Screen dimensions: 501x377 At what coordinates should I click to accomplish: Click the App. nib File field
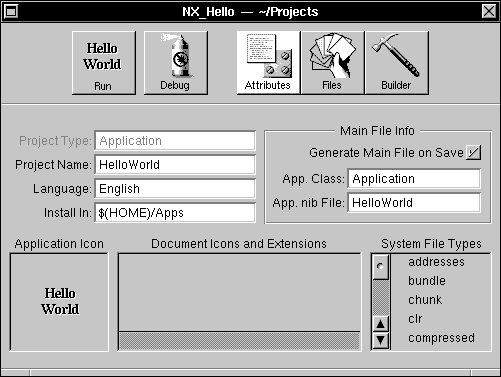tap(414, 203)
